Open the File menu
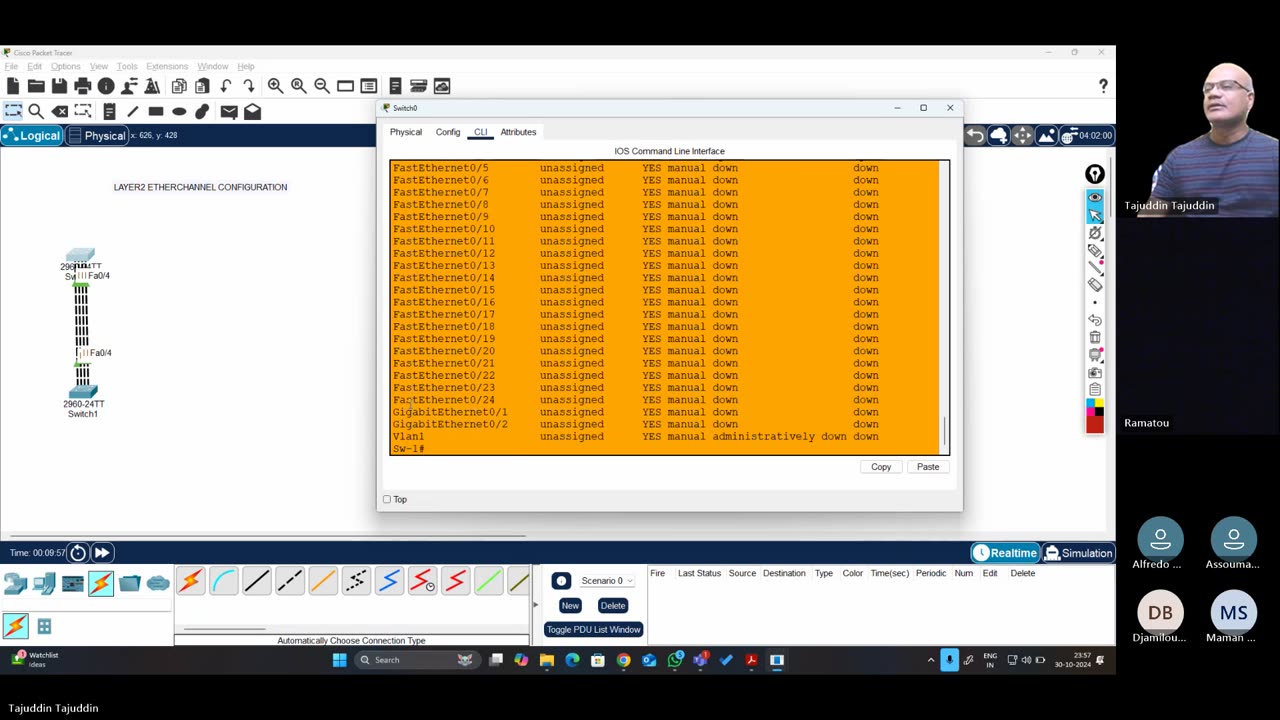This screenshot has width=1280, height=720. click(x=11, y=66)
